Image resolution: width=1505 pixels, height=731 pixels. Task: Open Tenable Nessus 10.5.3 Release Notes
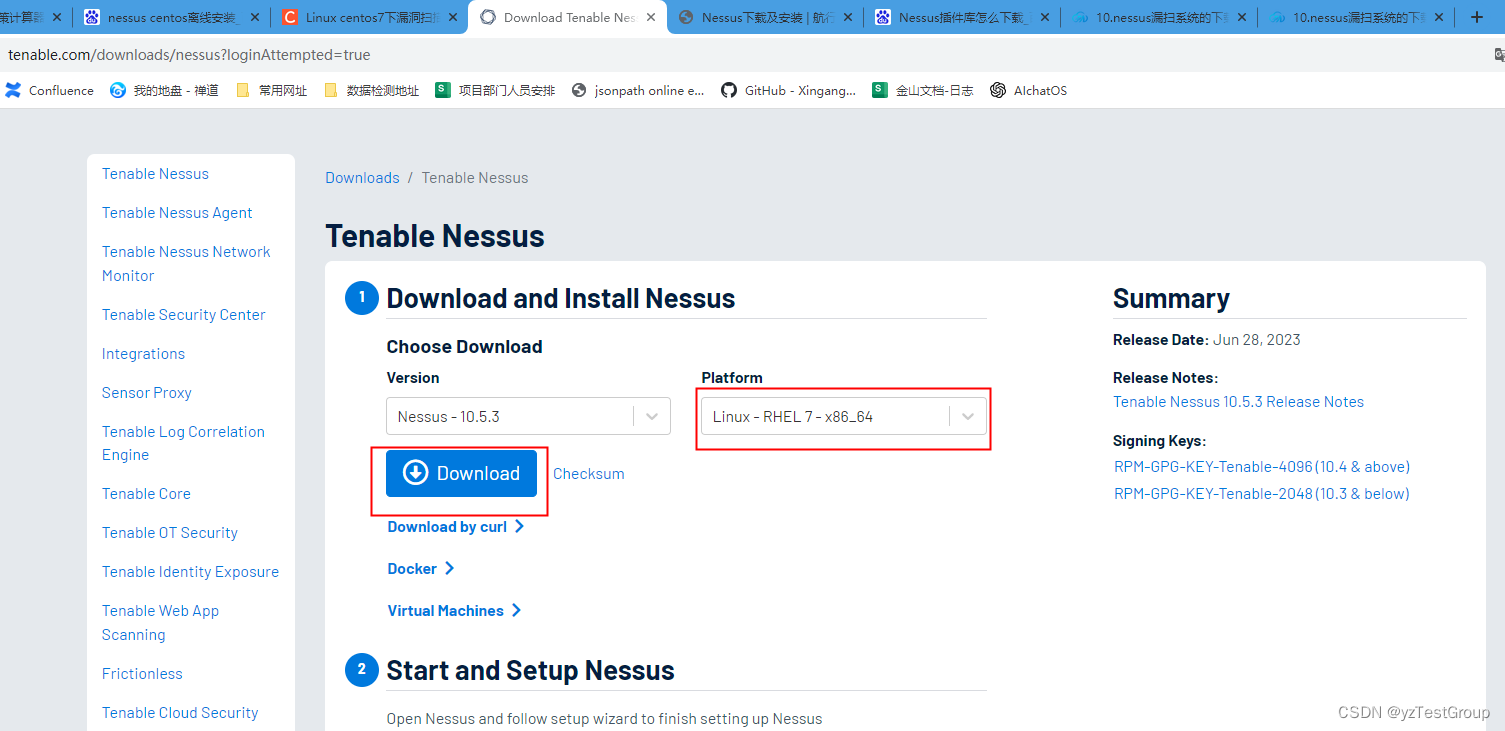point(1238,402)
